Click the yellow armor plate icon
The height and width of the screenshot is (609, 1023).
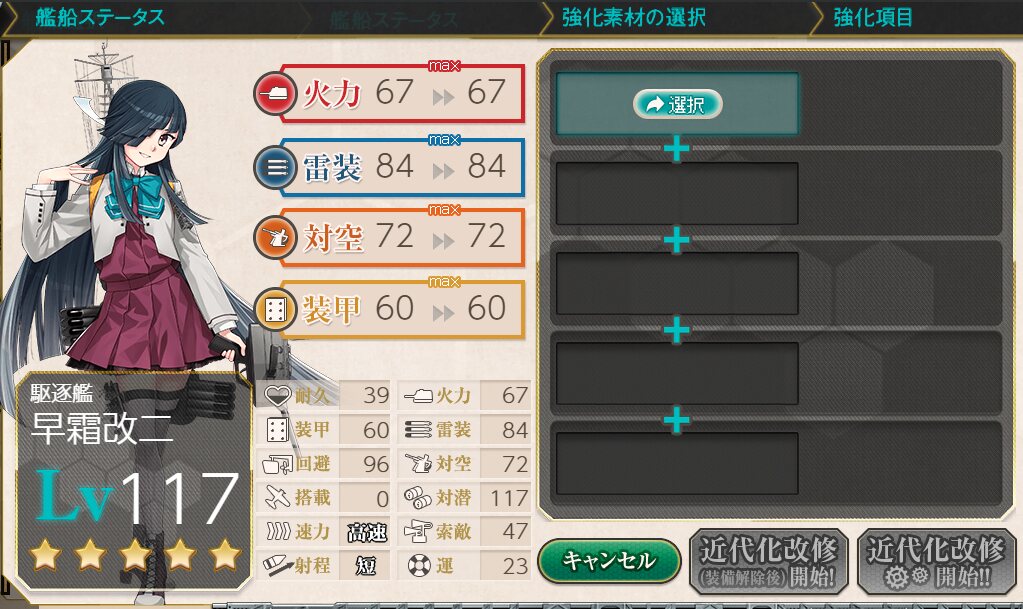(274, 310)
